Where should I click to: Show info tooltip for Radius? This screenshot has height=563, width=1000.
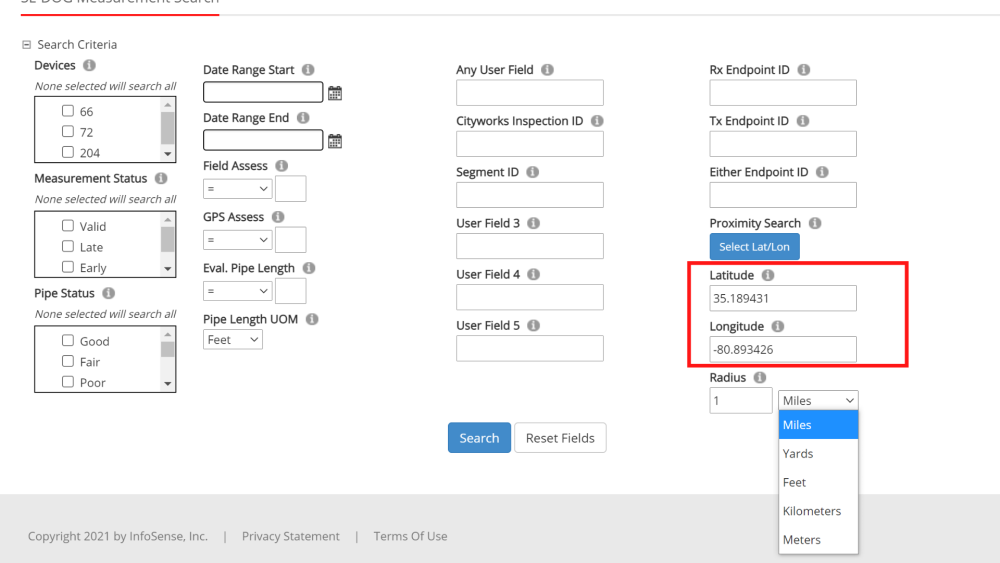(759, 378)
